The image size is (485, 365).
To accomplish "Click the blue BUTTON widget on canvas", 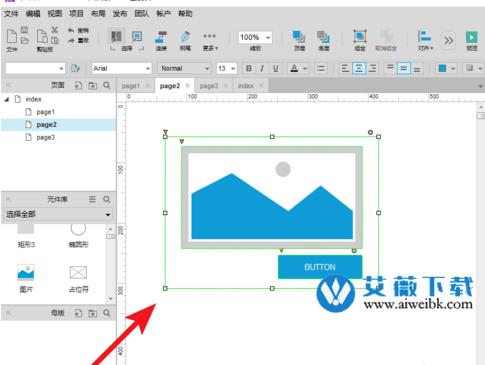I will (x=320, y=267).
